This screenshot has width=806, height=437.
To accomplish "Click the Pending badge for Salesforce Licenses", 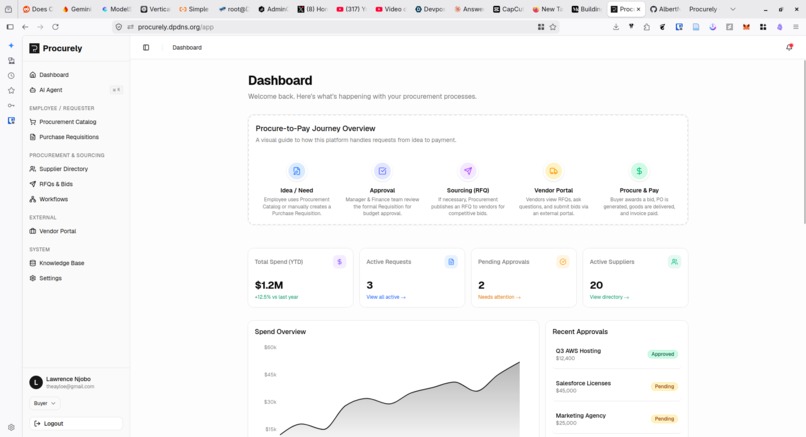I will tap(664, 387).
